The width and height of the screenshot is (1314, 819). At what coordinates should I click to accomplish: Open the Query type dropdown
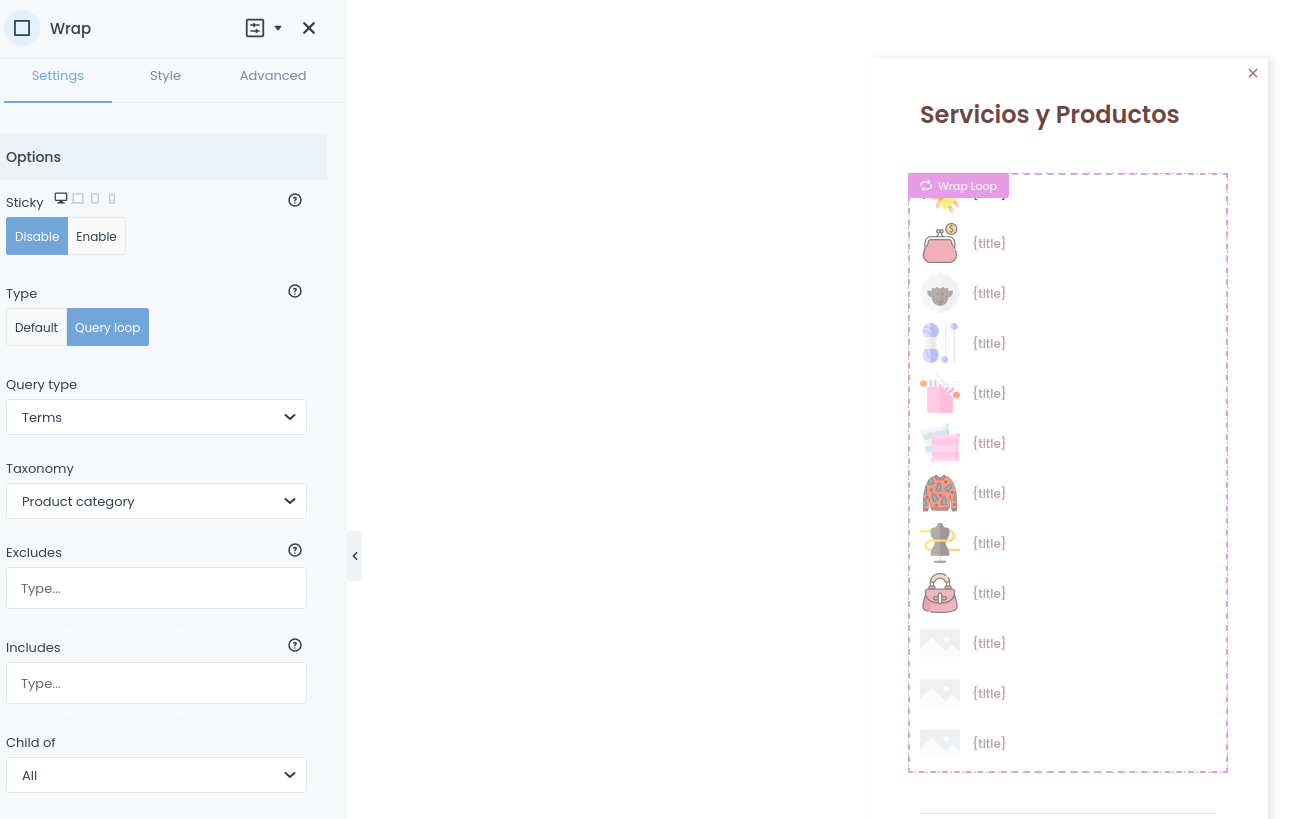coord(156,417)
